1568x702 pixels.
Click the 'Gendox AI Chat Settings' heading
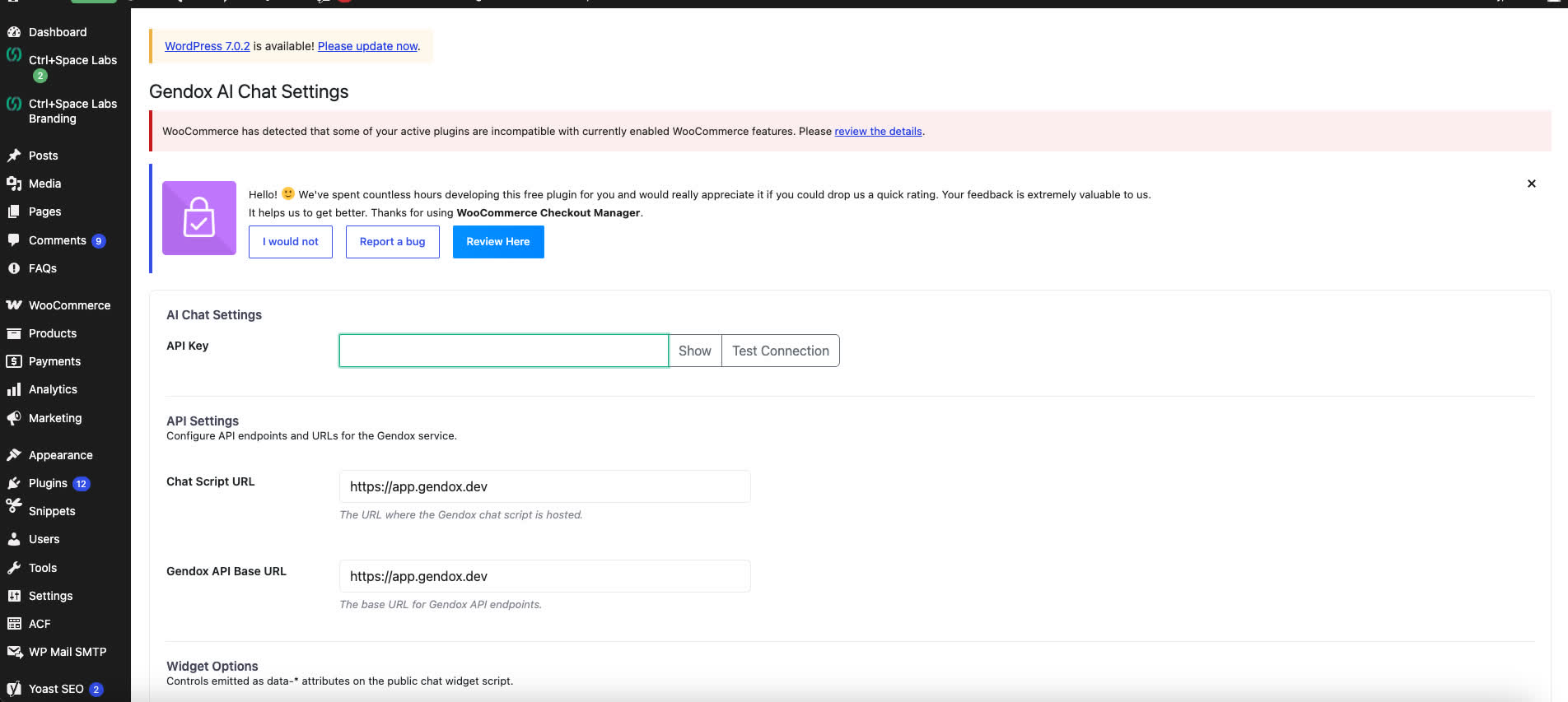[x=249, y=91]
